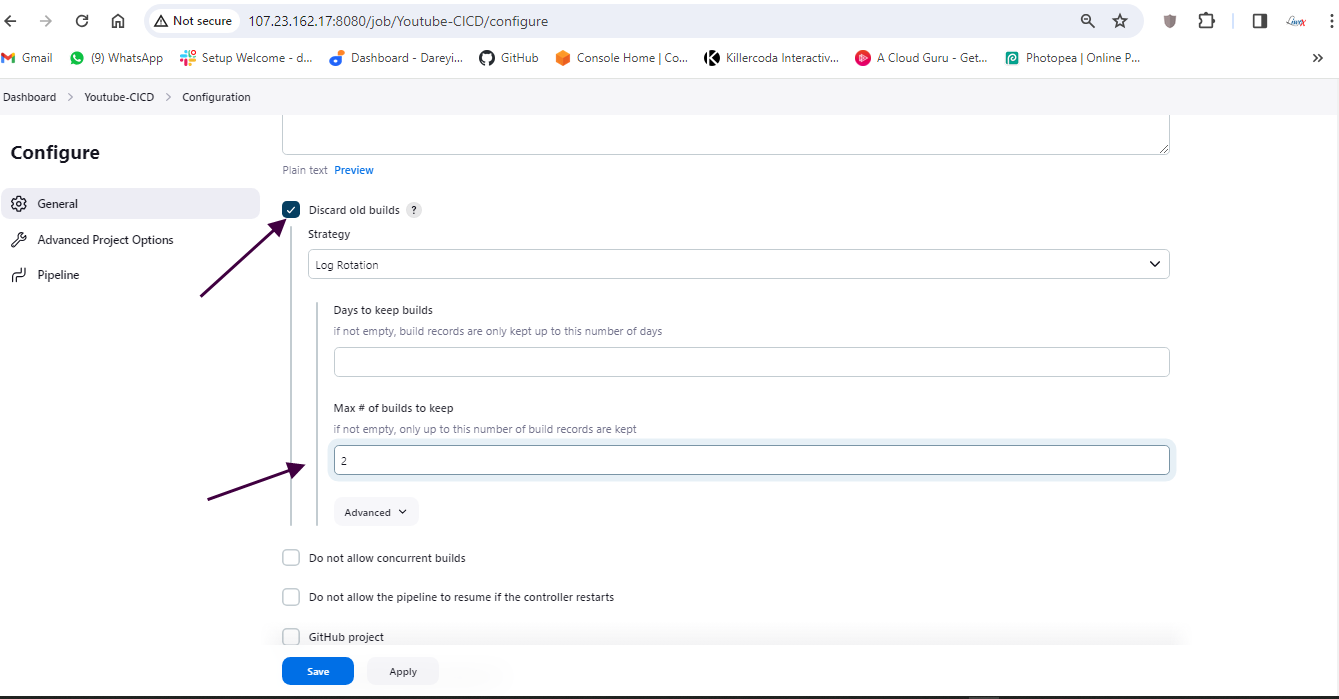
Task: Open the Log Rotation strategy dropdown
Action: (x=738, y=265)
